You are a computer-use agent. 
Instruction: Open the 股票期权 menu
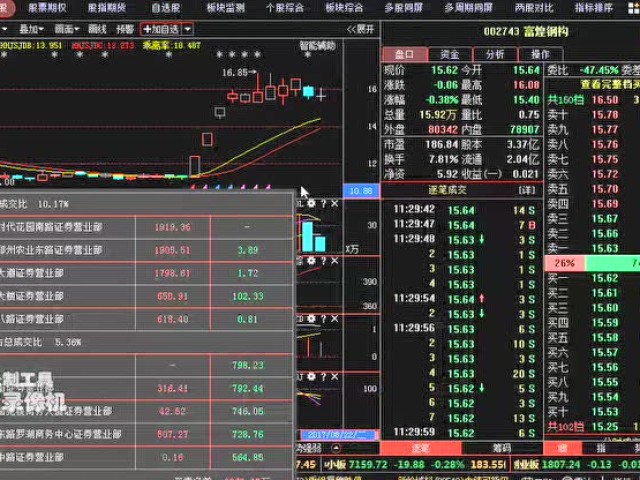(x=48, y=8)
